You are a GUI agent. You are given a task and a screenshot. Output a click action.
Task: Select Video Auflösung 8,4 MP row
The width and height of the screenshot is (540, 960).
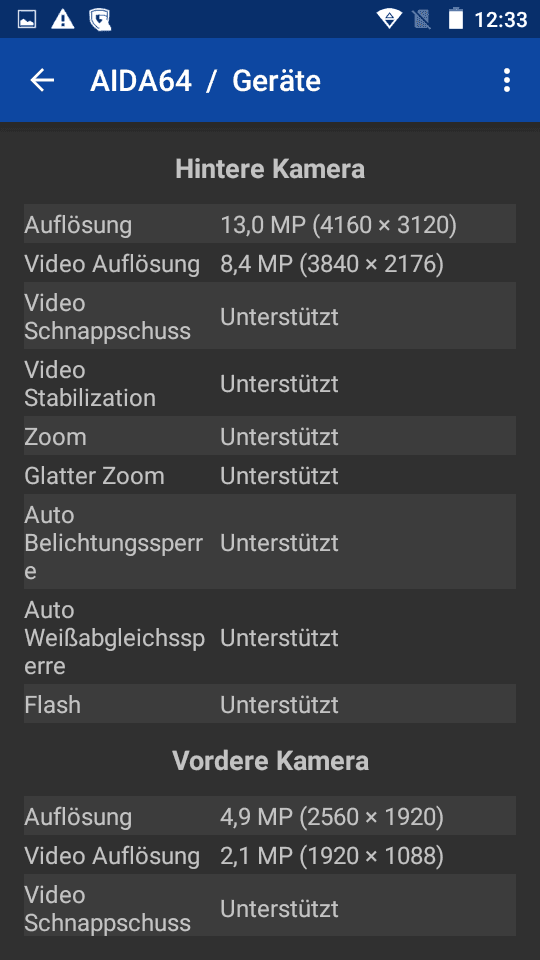[x=270, y=263]
